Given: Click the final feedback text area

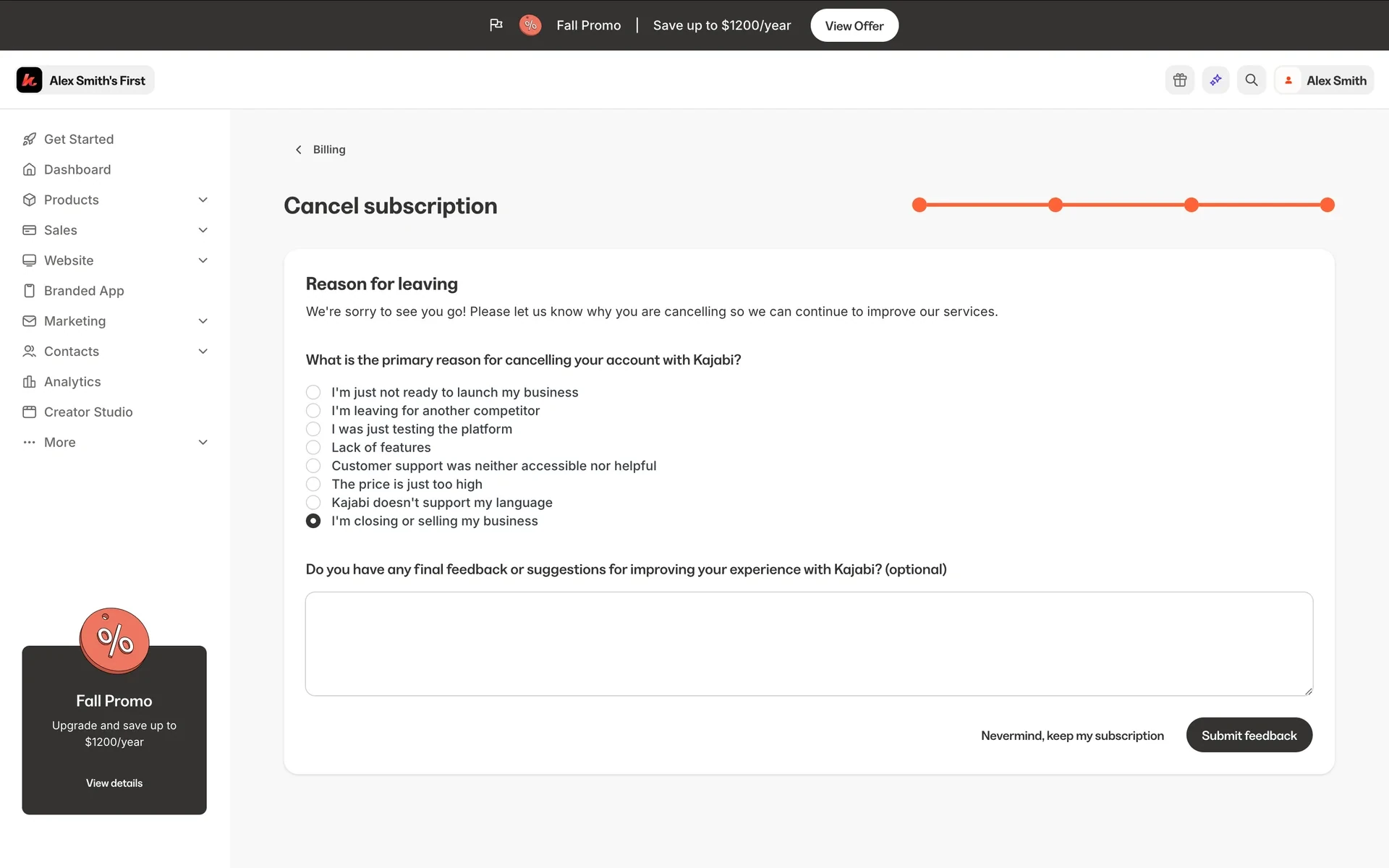Looking at the screenshot, I should point(809,644).
